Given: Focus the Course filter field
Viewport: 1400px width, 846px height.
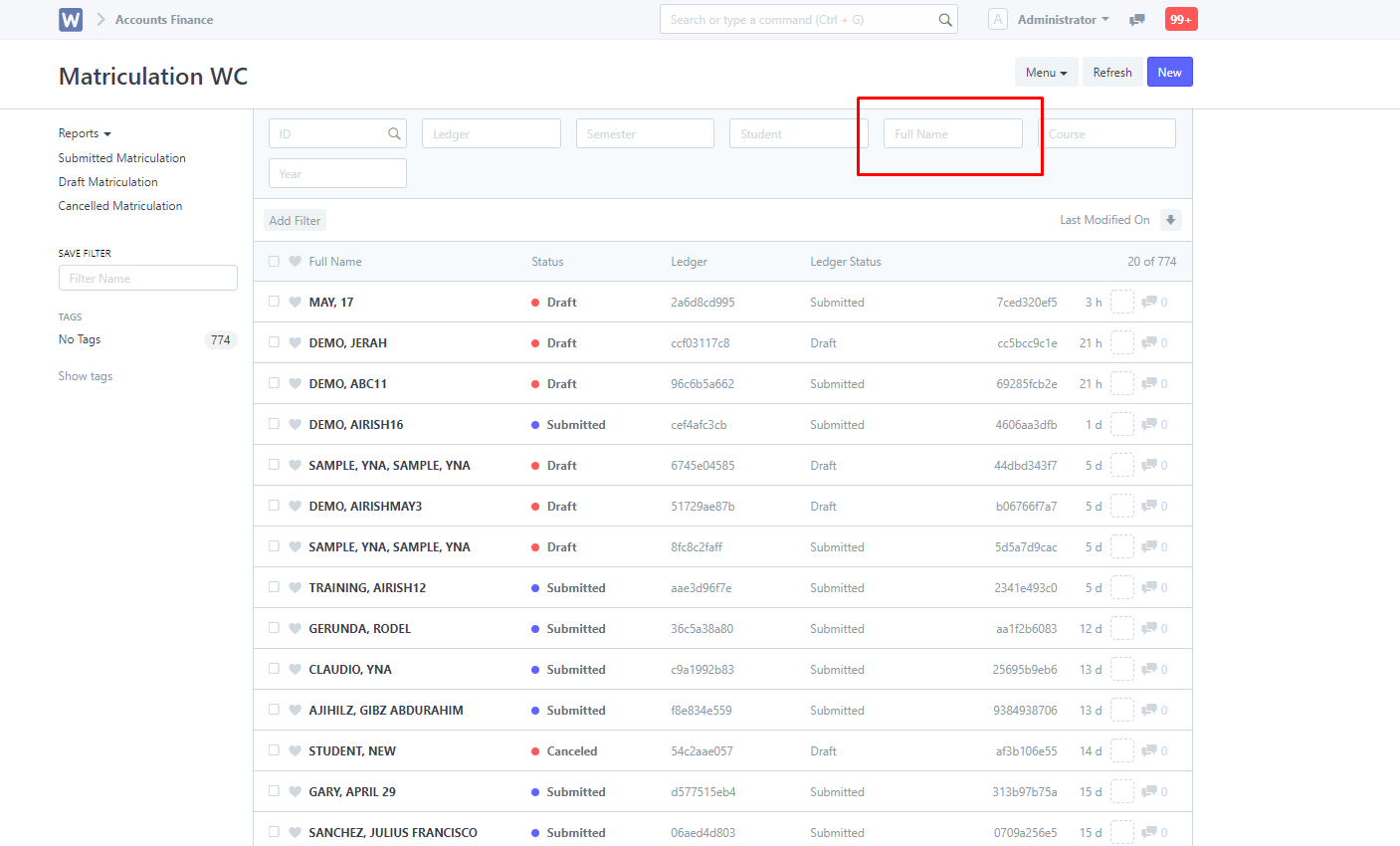Looking at the screenshot, I should tap(1106, 133).
